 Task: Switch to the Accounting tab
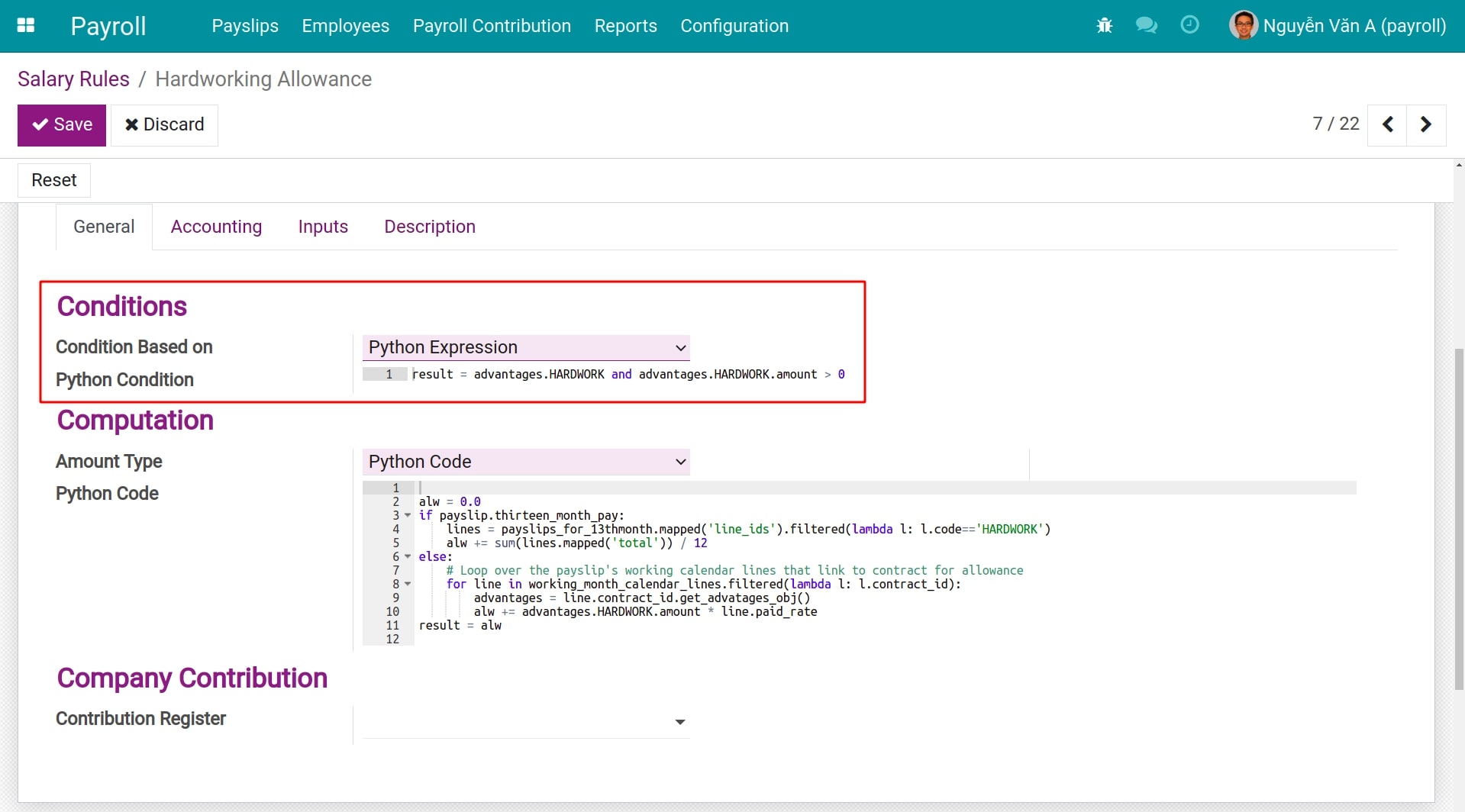[x=216, y=227]
